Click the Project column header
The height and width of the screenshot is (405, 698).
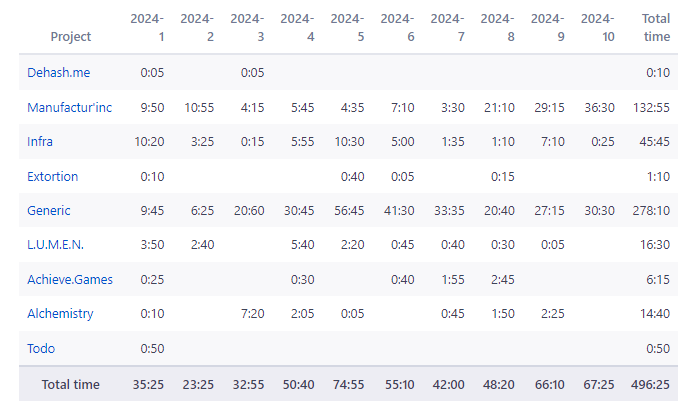[x=70, y=36]
